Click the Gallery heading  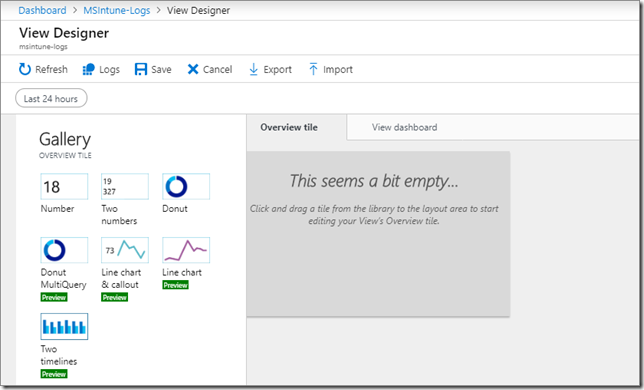coord(65,140)
